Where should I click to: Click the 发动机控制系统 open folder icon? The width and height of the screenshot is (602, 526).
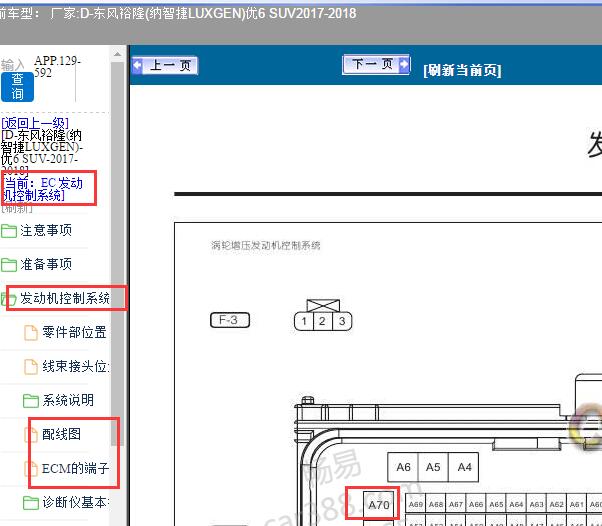pos(8,299)
